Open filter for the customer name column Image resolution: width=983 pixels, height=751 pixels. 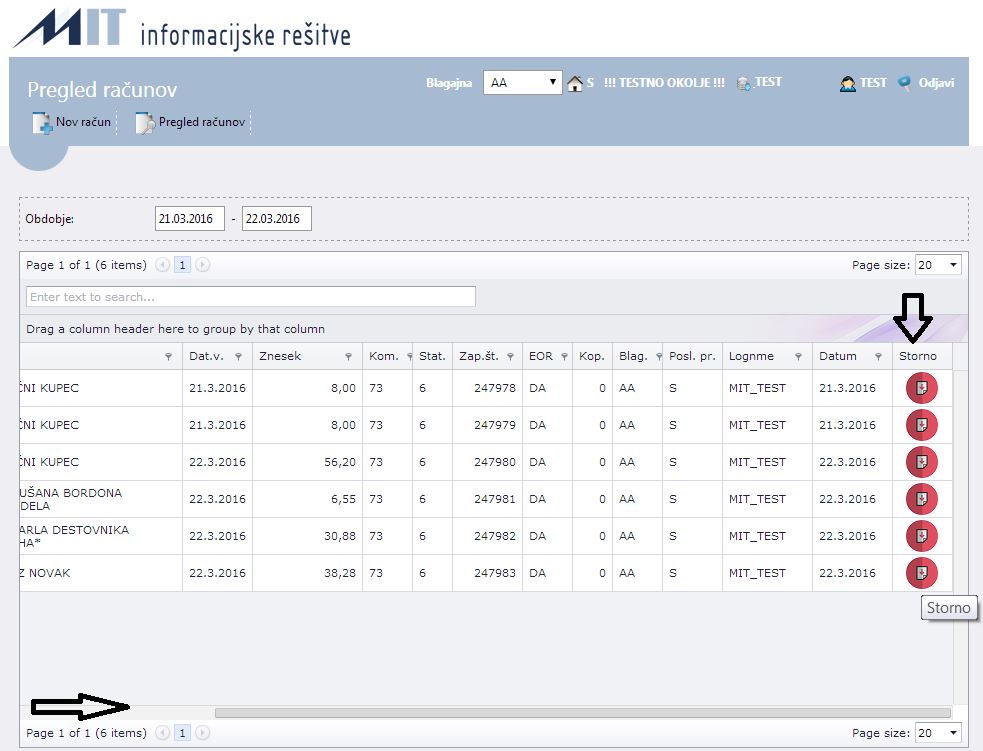click(168, 356)
